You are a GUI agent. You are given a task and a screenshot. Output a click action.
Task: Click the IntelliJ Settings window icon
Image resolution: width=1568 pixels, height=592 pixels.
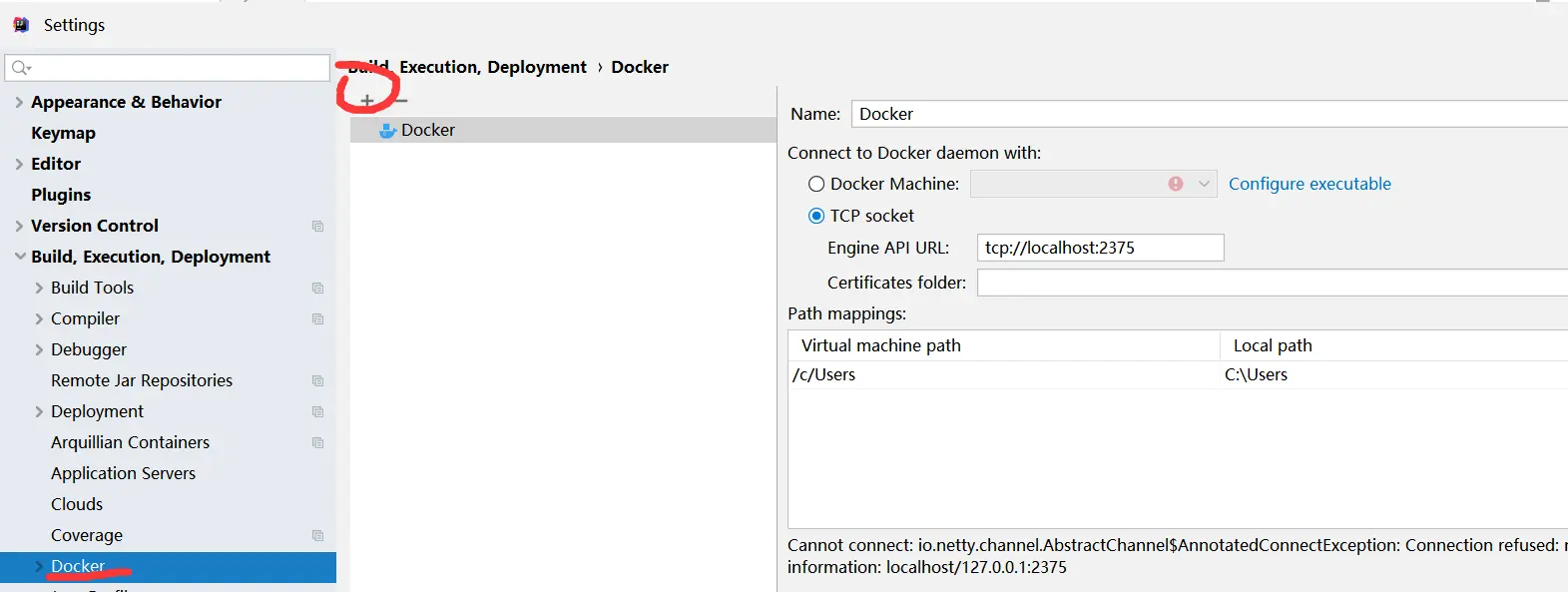21,25
